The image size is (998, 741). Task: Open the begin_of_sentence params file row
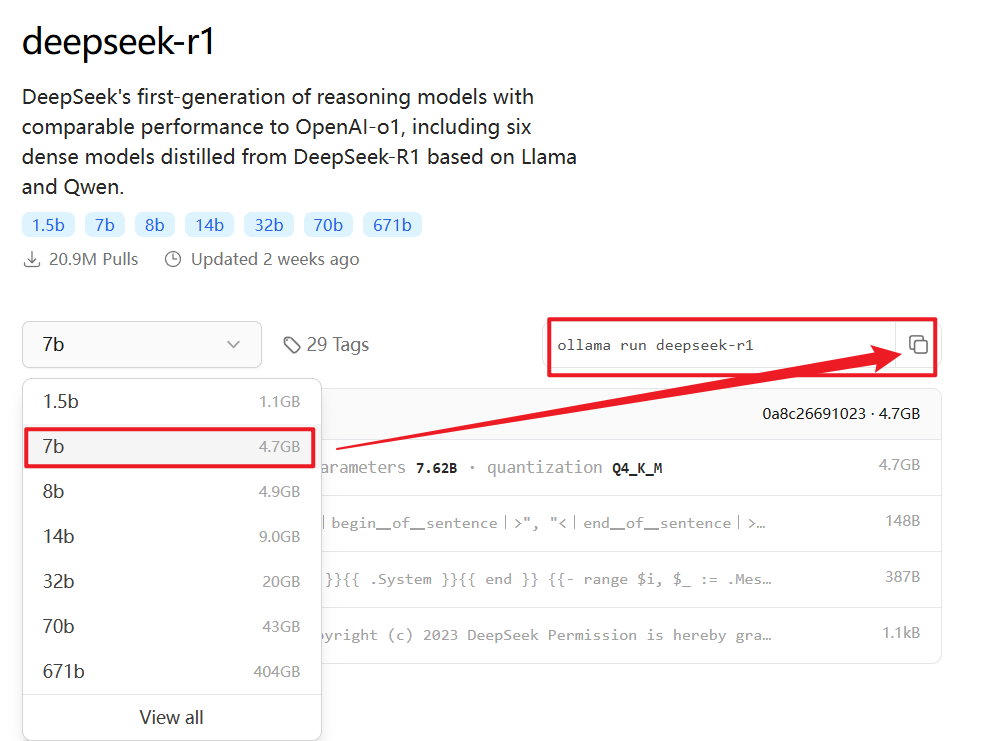coord(630,523)
